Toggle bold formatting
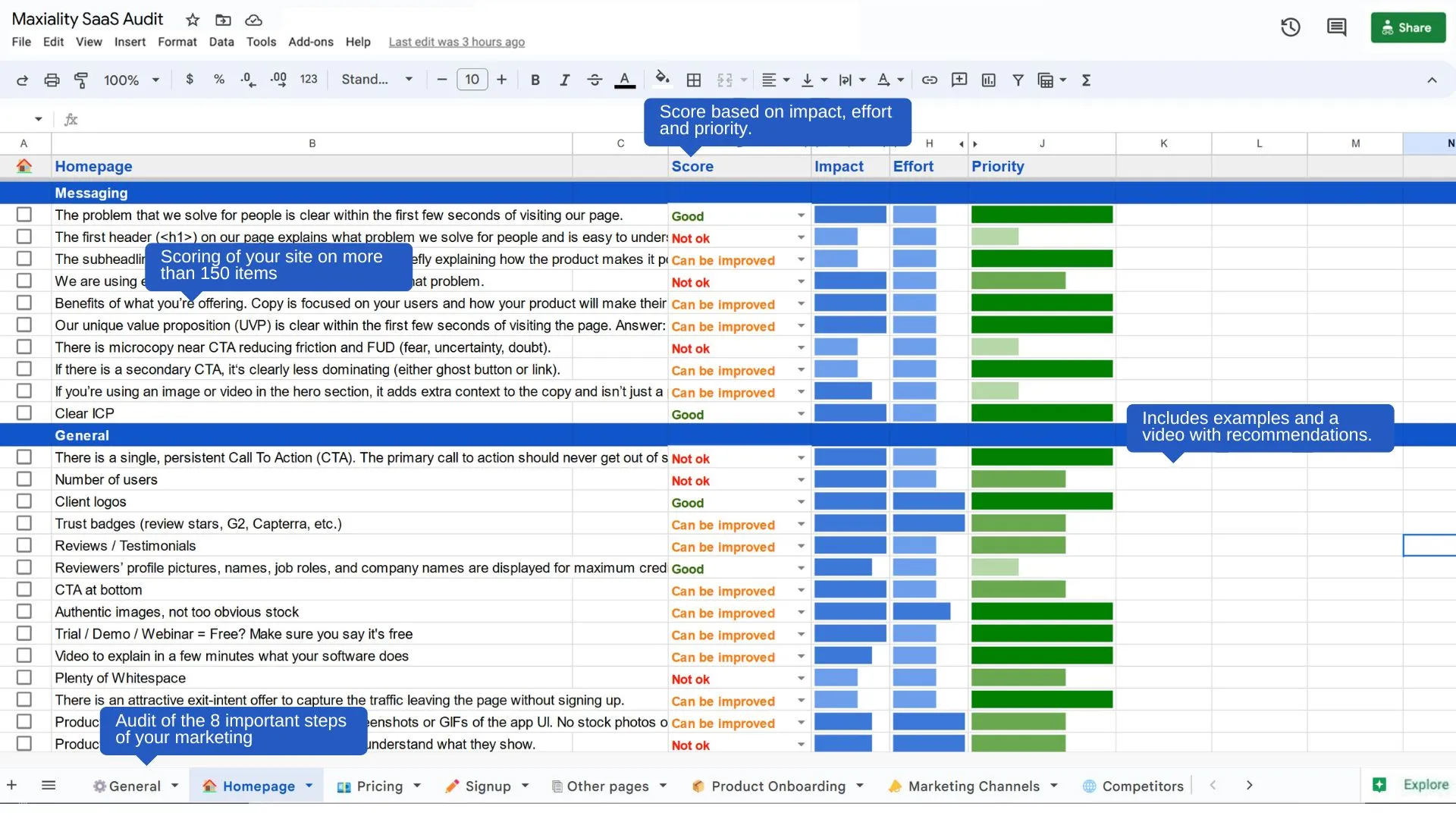1456x819 pixels. [535, 80]
